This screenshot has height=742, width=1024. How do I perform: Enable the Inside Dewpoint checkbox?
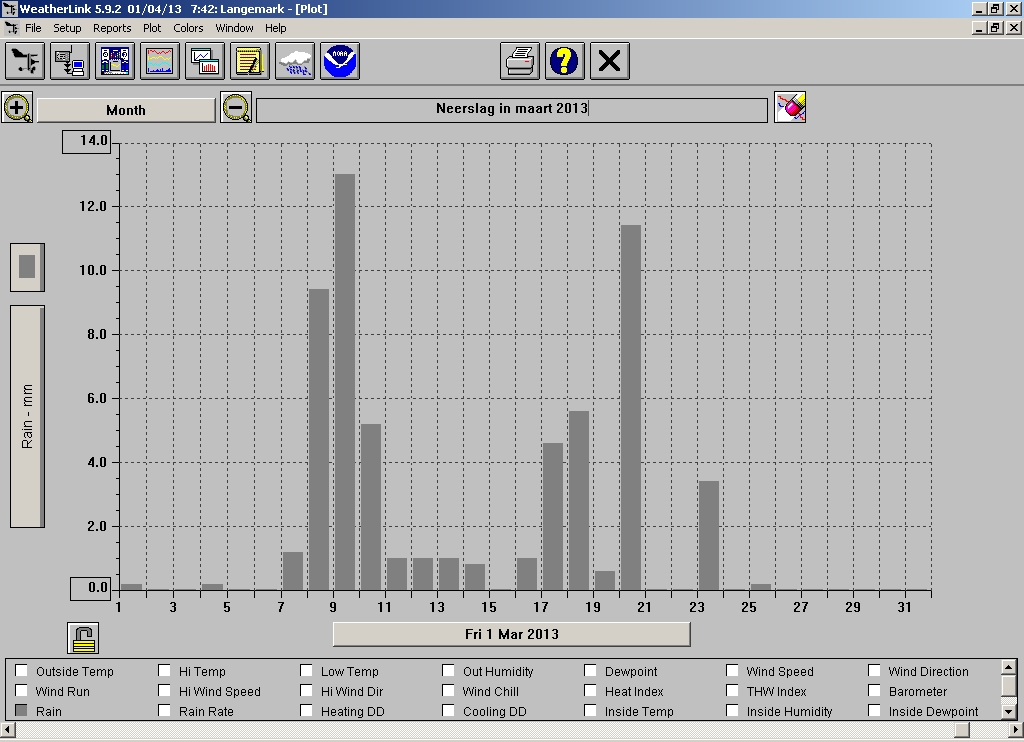coord(874,711)
